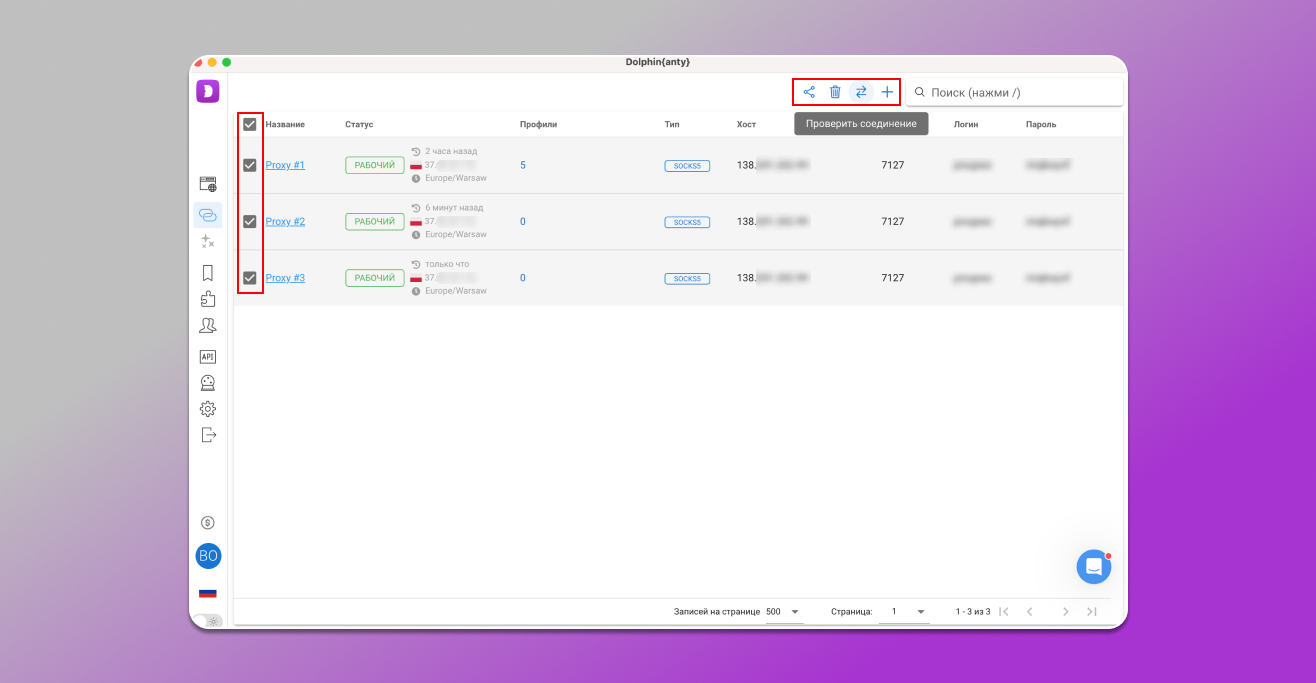Click the check connection arrows icon

[x=861, y=92]
